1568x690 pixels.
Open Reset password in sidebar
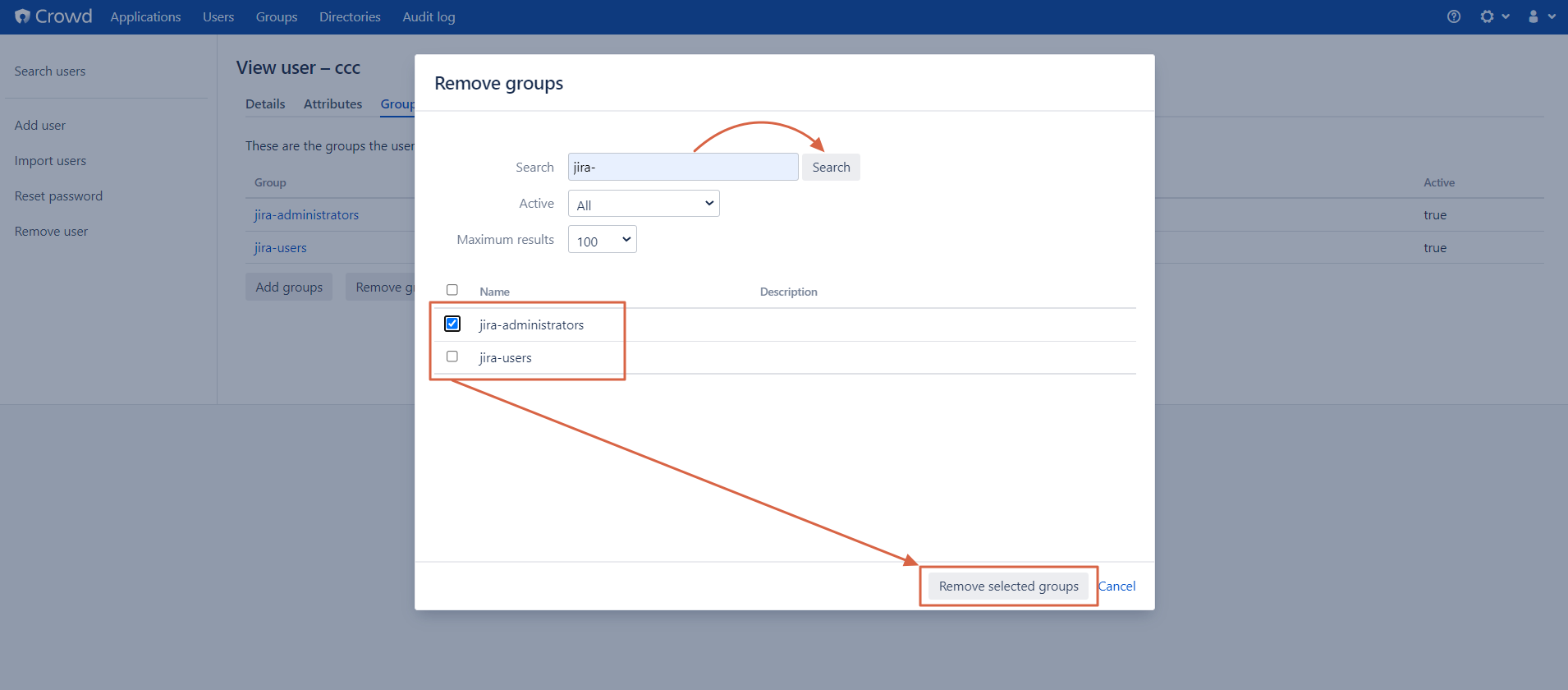[x=58, y=196]
